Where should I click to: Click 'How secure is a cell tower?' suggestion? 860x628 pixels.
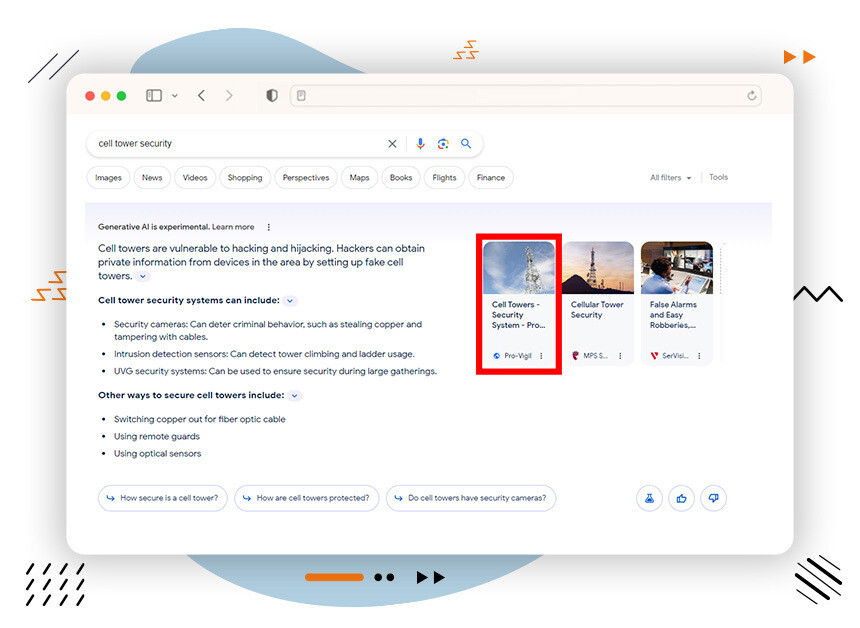coord(164,498)
